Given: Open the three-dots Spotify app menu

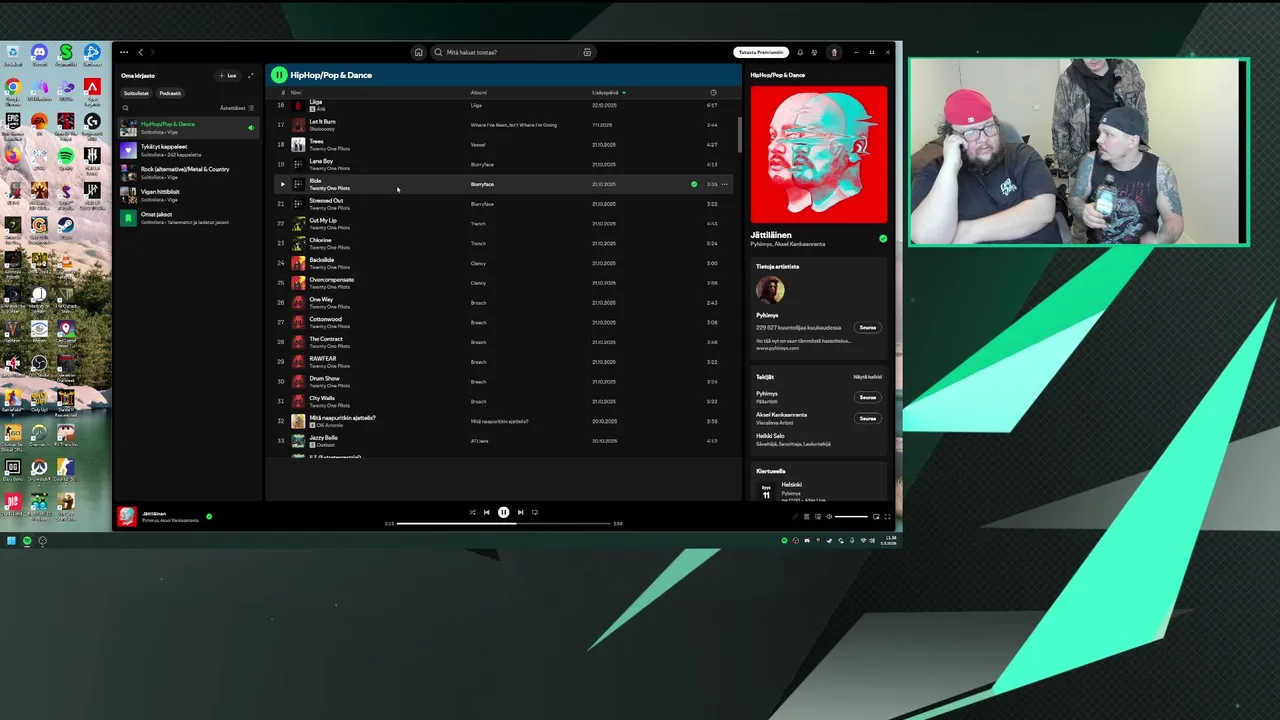Looking at the screenshot, I should (x=124, y=52).
